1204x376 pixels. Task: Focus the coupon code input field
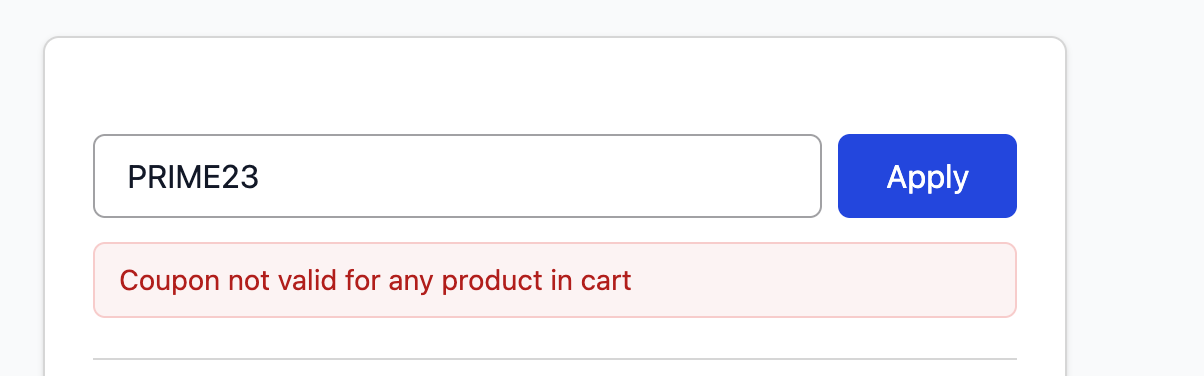457,176
